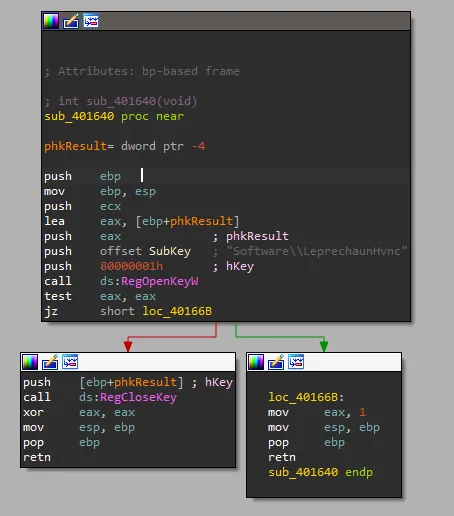Viewport: 454px width, 516px height.
Task: Click 'push eax' instruction with phkResult comment
Action: click(x=82, y=236)
